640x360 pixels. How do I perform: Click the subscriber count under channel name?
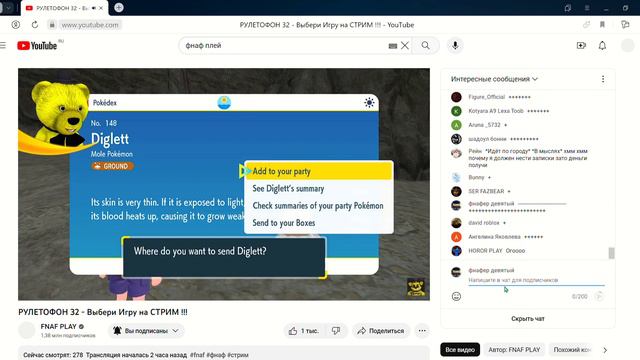[x=68, y=336]
